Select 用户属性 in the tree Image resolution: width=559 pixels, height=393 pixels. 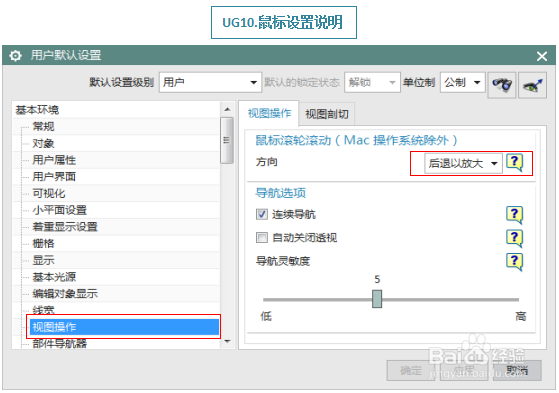54,160
